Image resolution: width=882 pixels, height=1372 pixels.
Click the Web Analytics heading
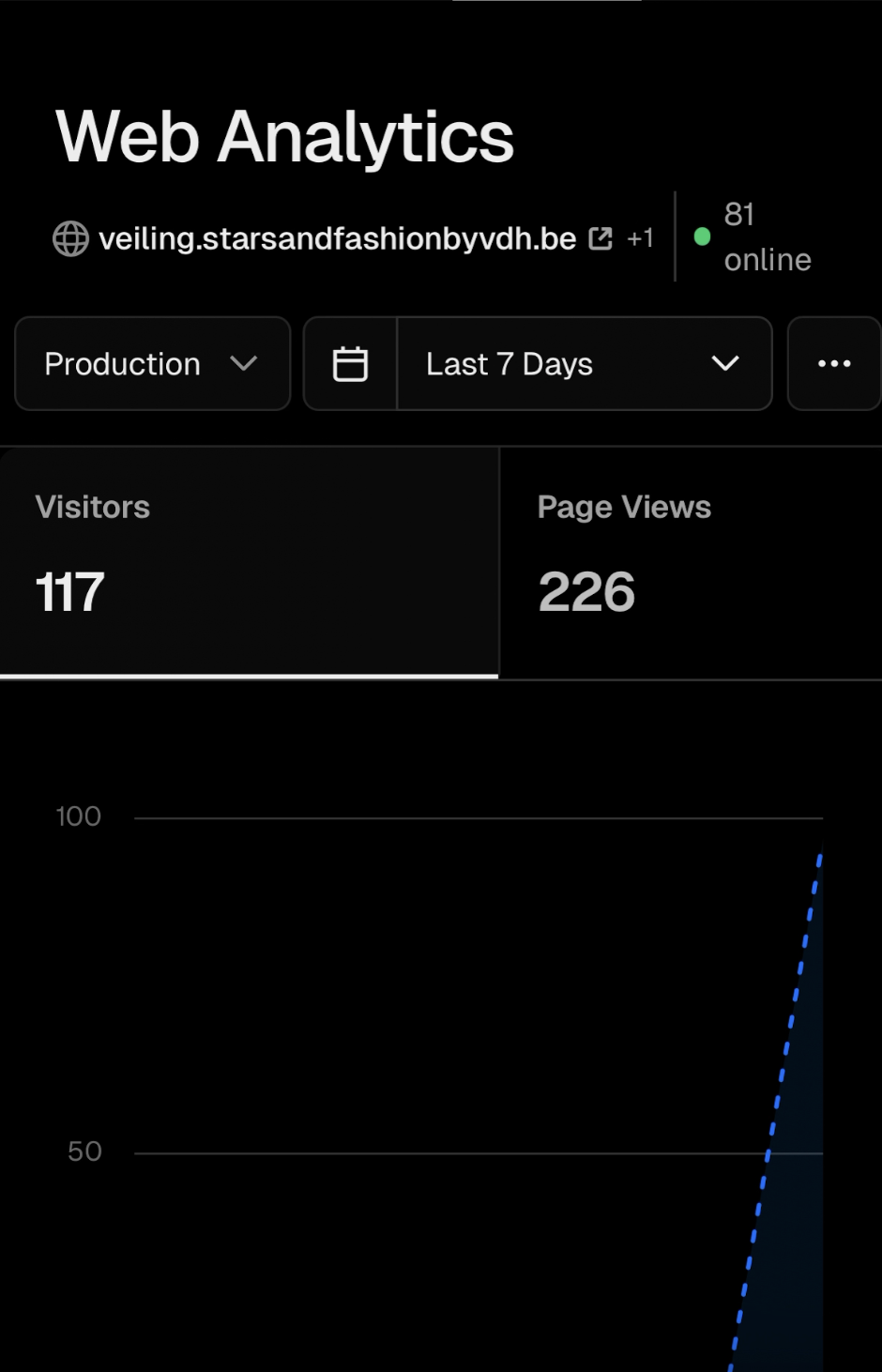pyautogui.click(x=284, y=137)
